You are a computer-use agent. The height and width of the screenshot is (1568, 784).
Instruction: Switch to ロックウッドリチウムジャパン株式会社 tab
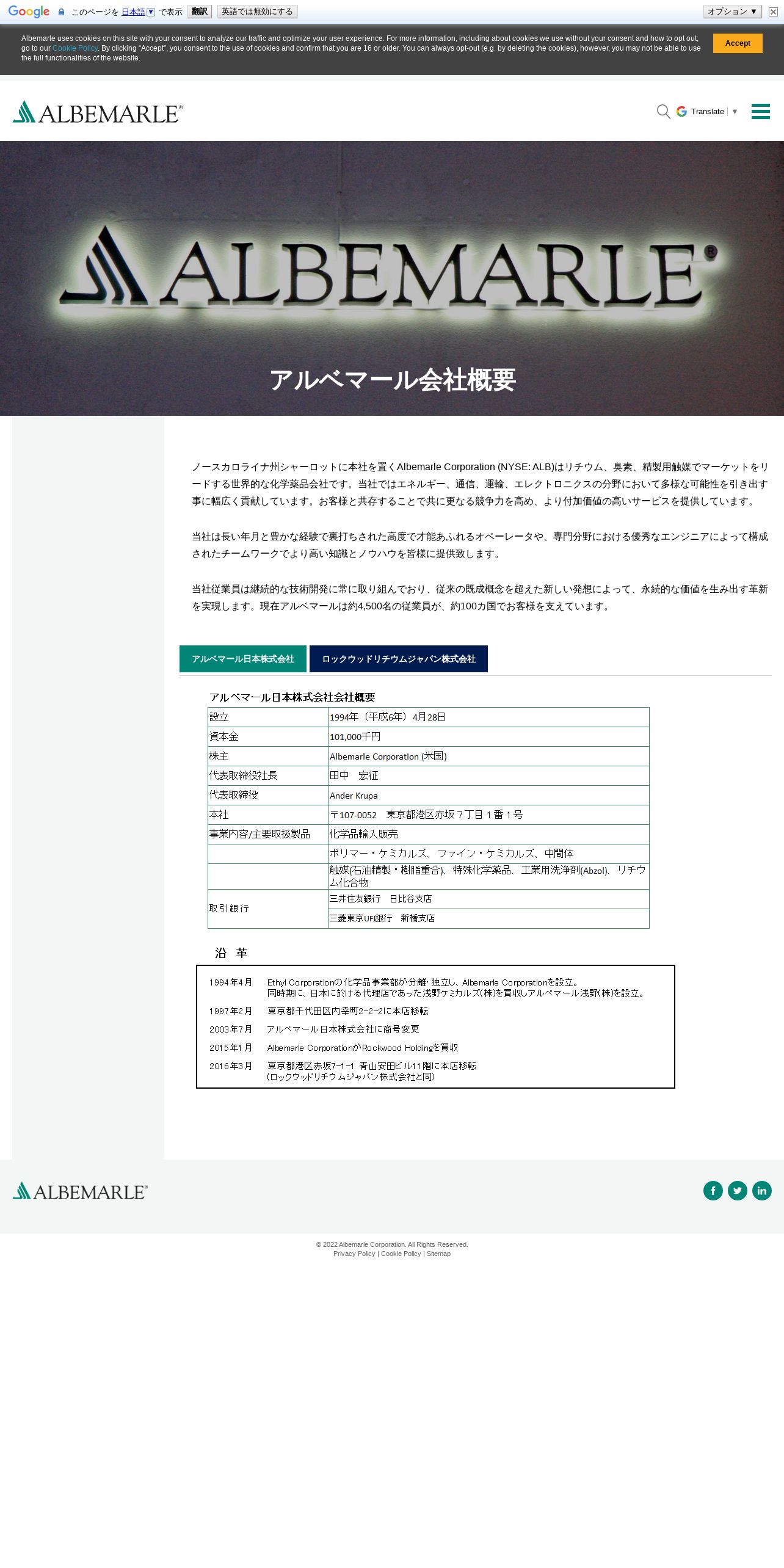click(399, 659)
